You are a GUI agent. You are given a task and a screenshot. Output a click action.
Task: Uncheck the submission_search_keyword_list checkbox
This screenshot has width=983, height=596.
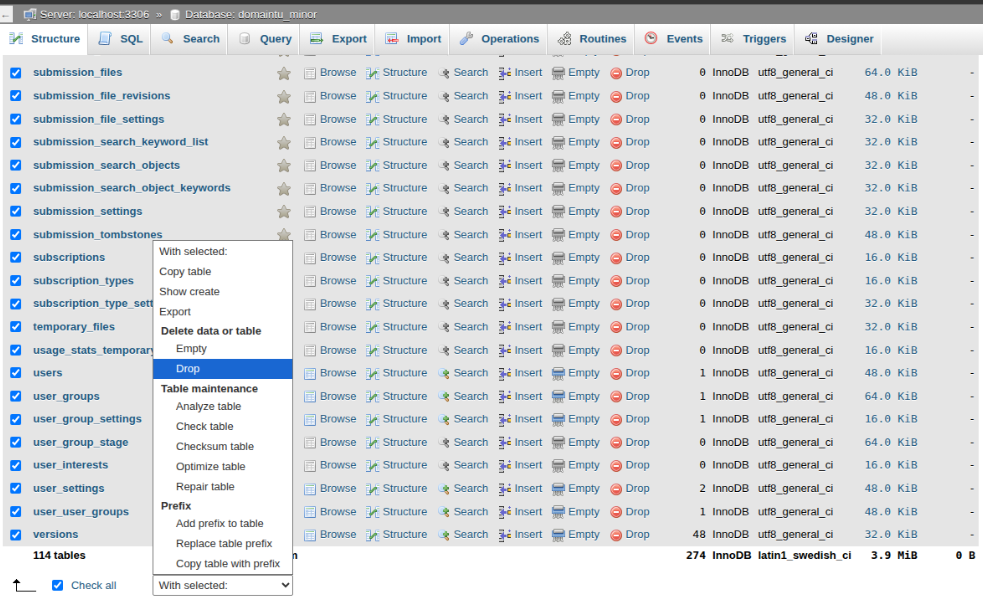coord(16,142)
